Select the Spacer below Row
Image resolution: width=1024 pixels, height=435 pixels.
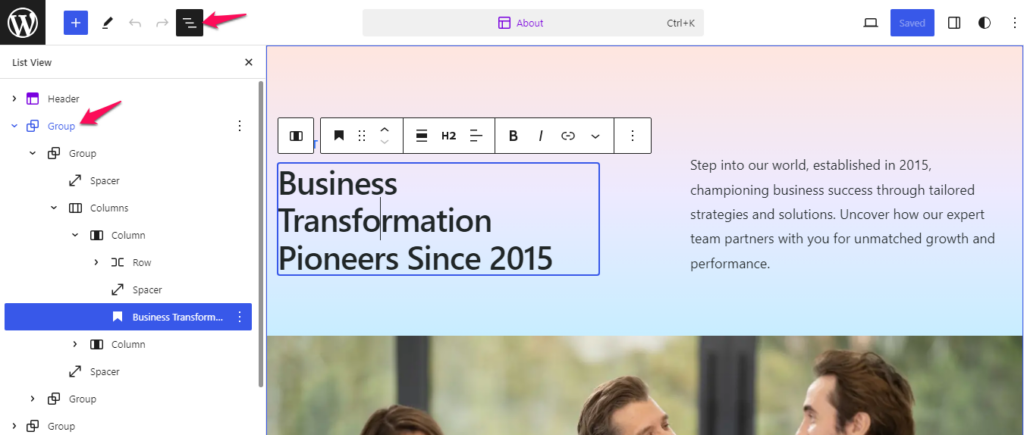pos(147,289)
